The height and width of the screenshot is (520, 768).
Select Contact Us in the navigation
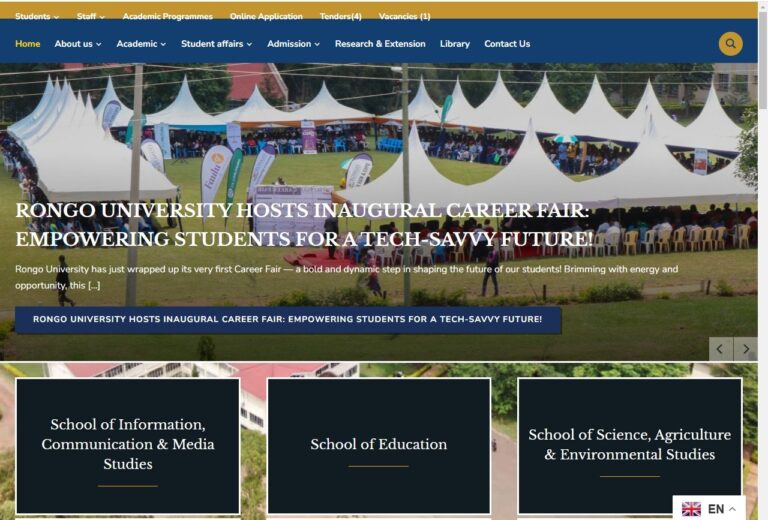[x=507, y=44]
